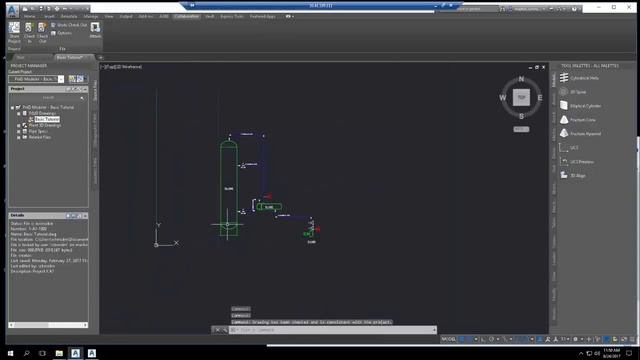This screenshot has width=640, height=360.
Task: Open the Annotate ribbon tab
Action: (69, 16)
